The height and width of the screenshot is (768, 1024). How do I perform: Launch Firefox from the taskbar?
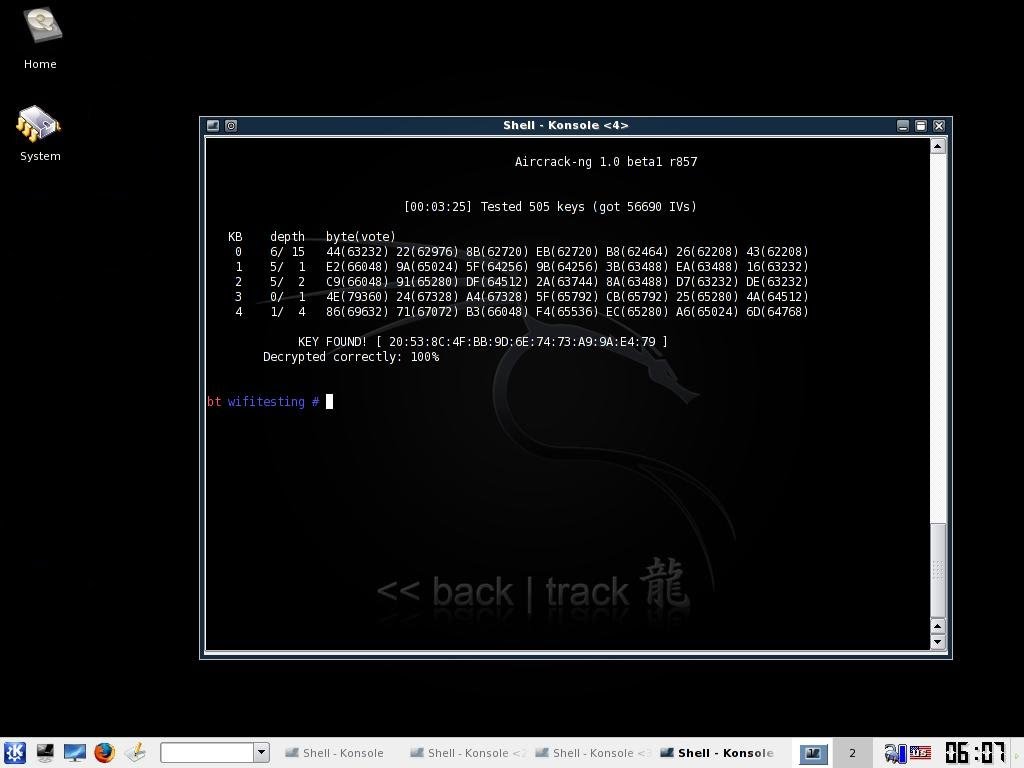pos(104,752)
